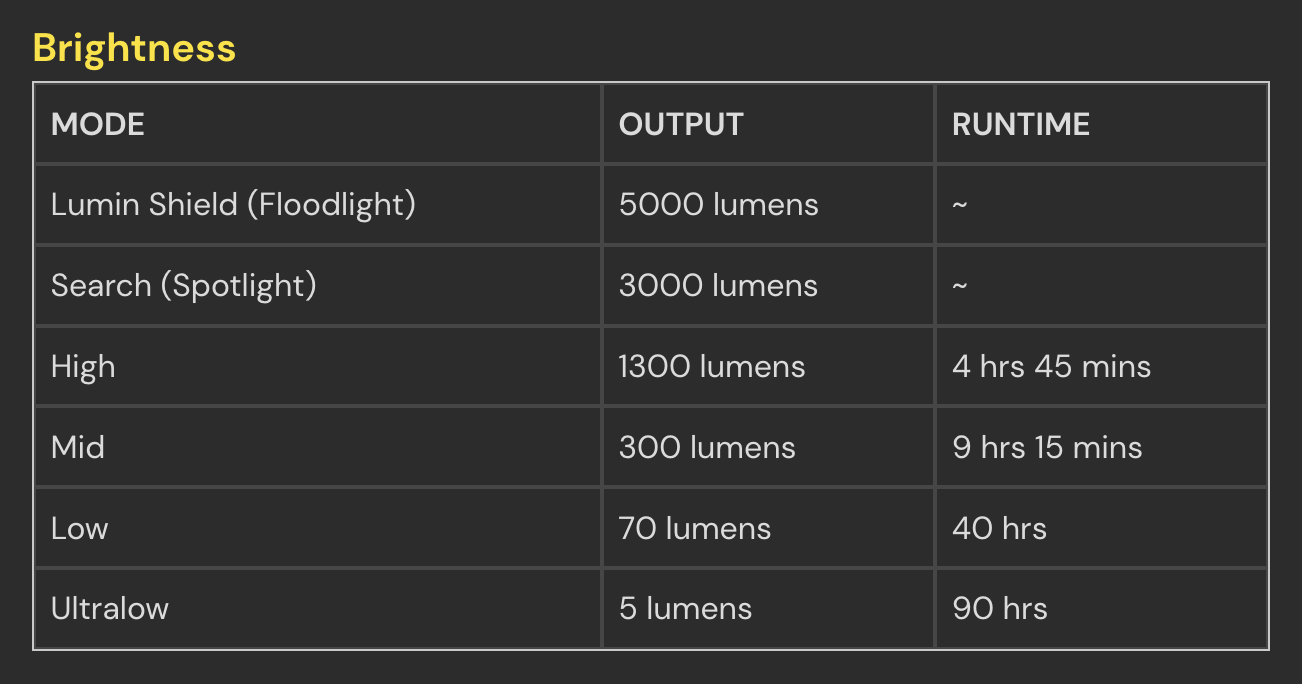
Task: Click the 1300 lumens value
Action: [x=712, y=367]
